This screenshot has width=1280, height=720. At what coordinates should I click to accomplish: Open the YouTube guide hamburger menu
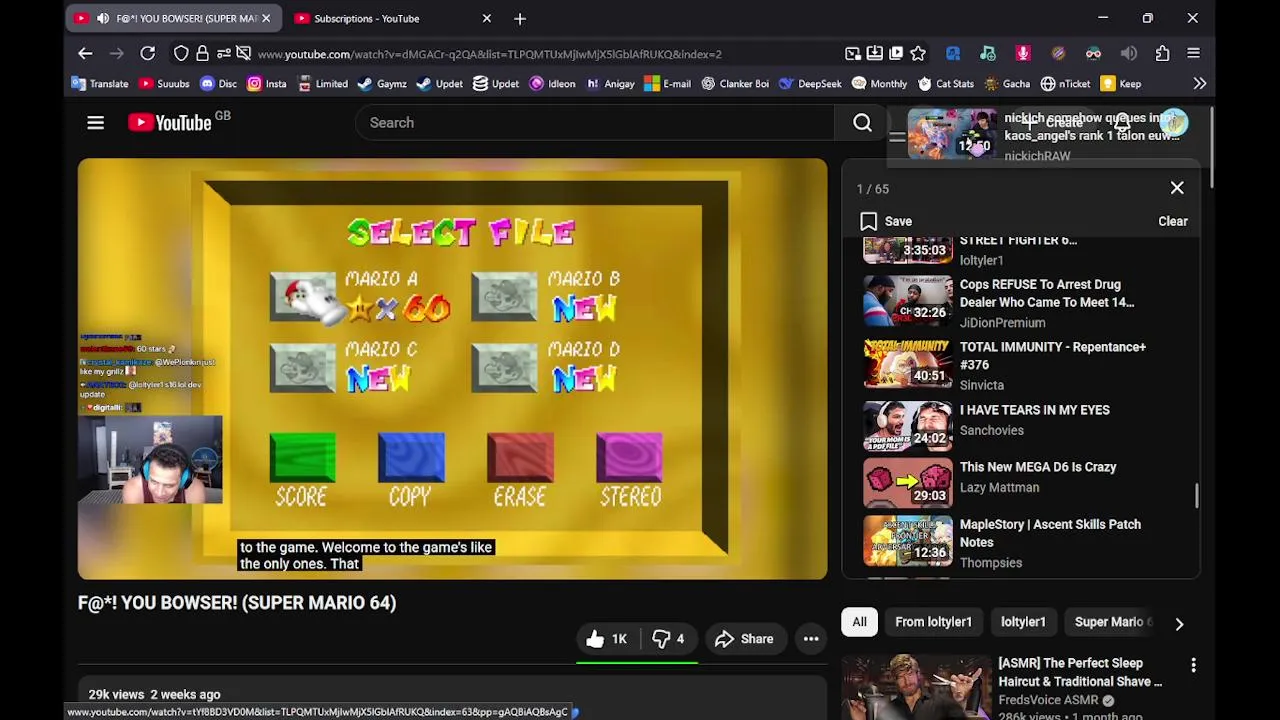tap(95, 122)
